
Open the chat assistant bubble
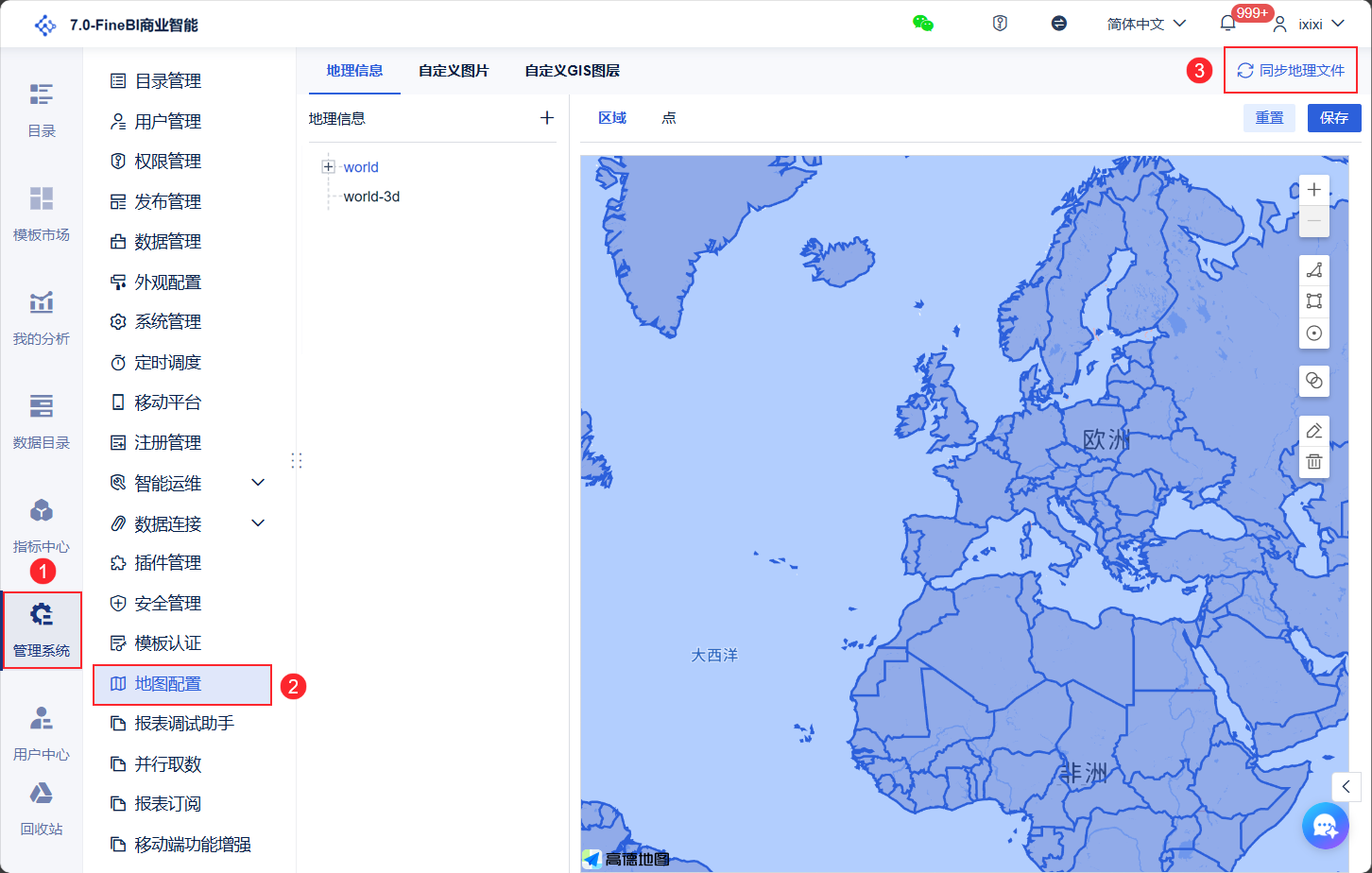click(x=1325, y=826)
